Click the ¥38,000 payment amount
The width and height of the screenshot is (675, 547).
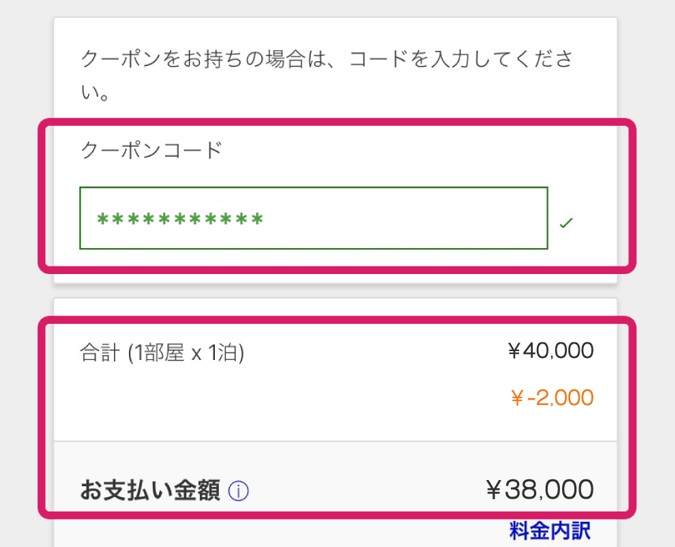tap(539, 490)
